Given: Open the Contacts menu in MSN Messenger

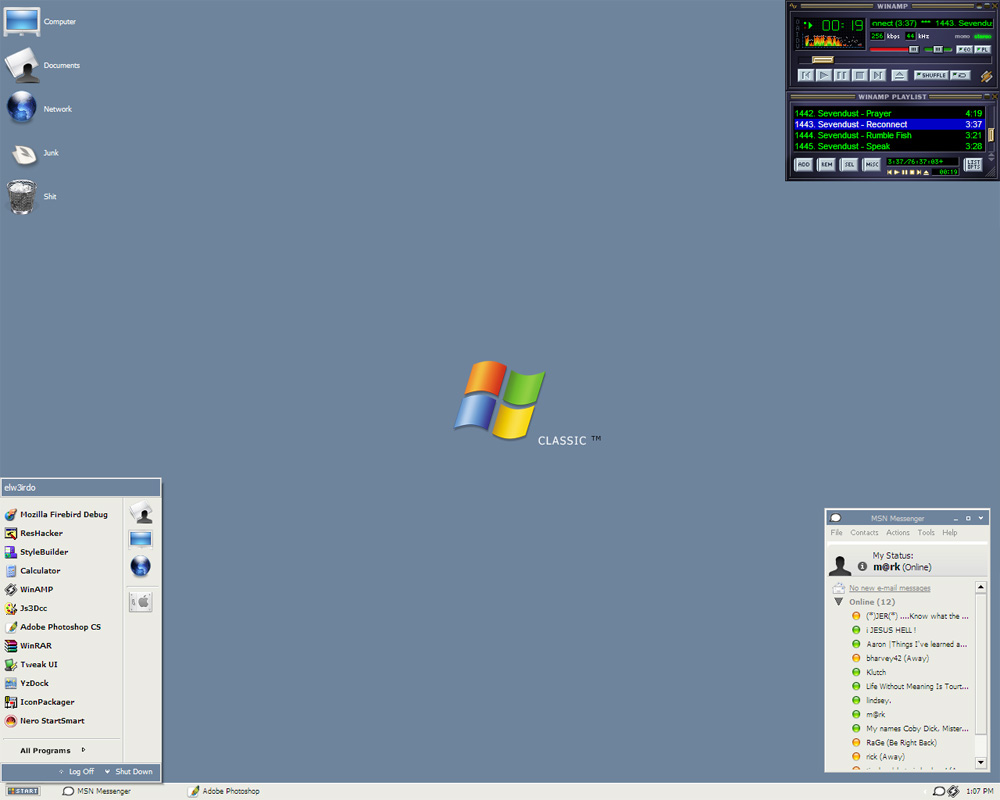Looking at the screenshot, I should click(864, 533).
